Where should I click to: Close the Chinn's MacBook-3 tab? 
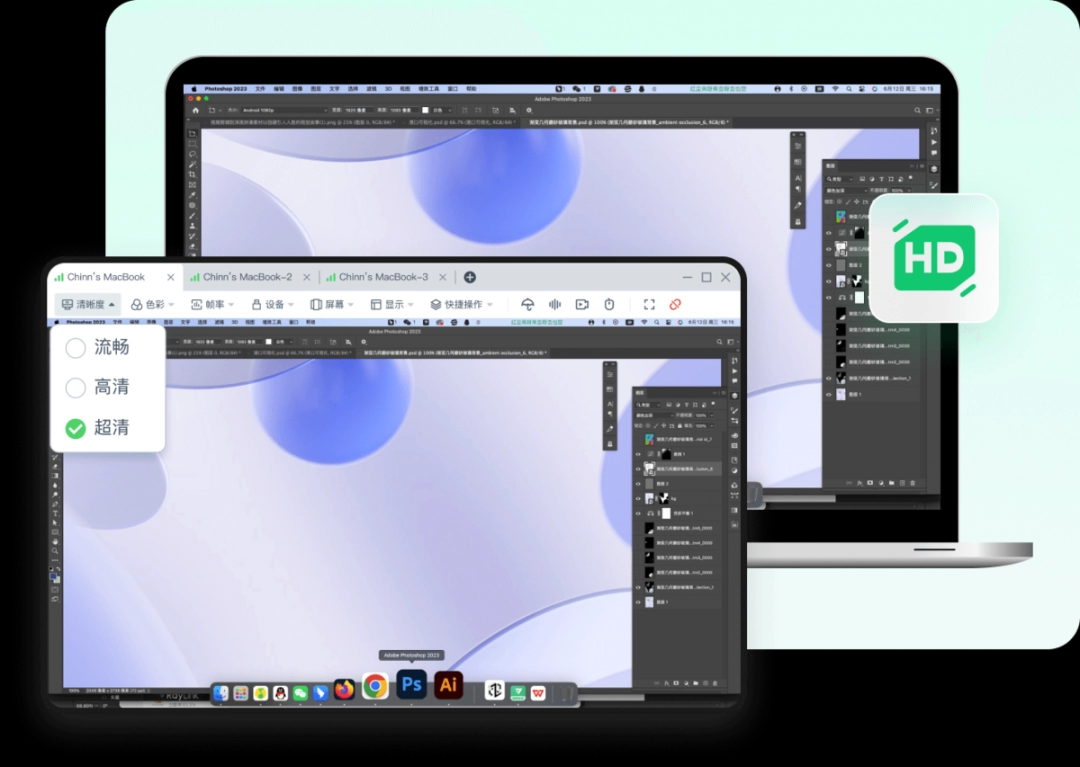442,277
